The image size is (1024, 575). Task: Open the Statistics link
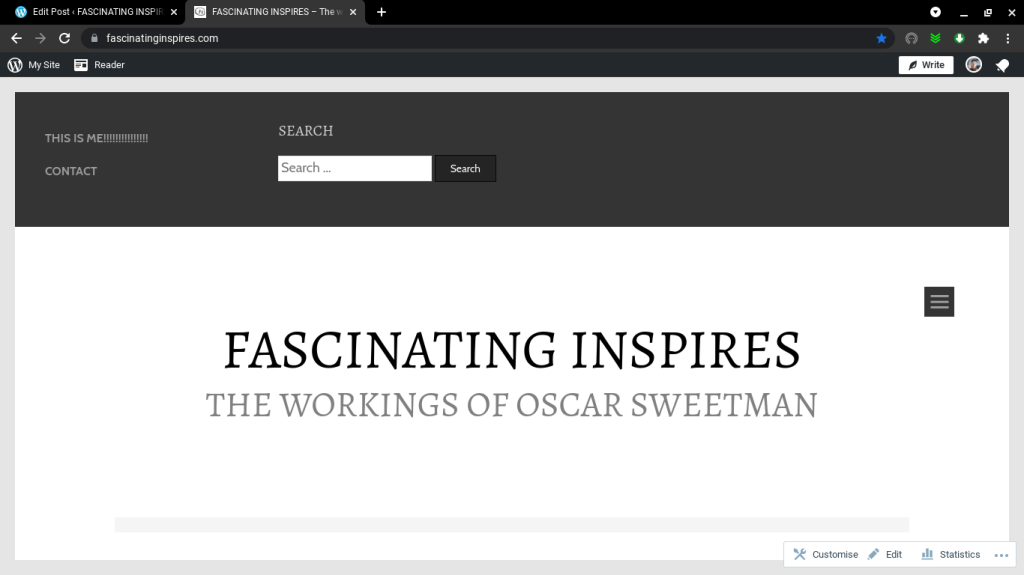950,554
